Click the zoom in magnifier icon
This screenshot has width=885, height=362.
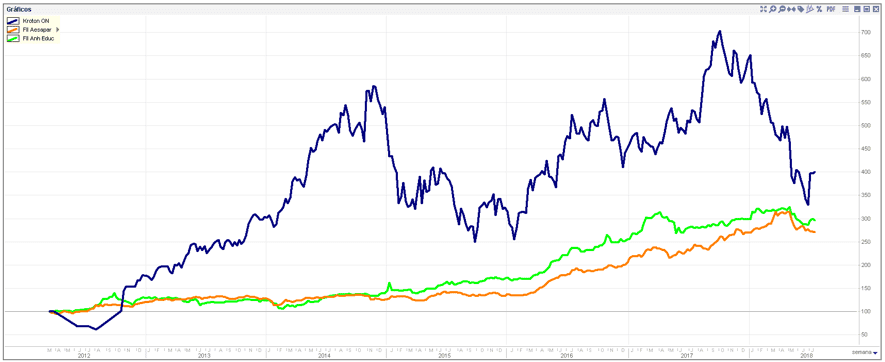pyautogui.click(x=773, y=9)
